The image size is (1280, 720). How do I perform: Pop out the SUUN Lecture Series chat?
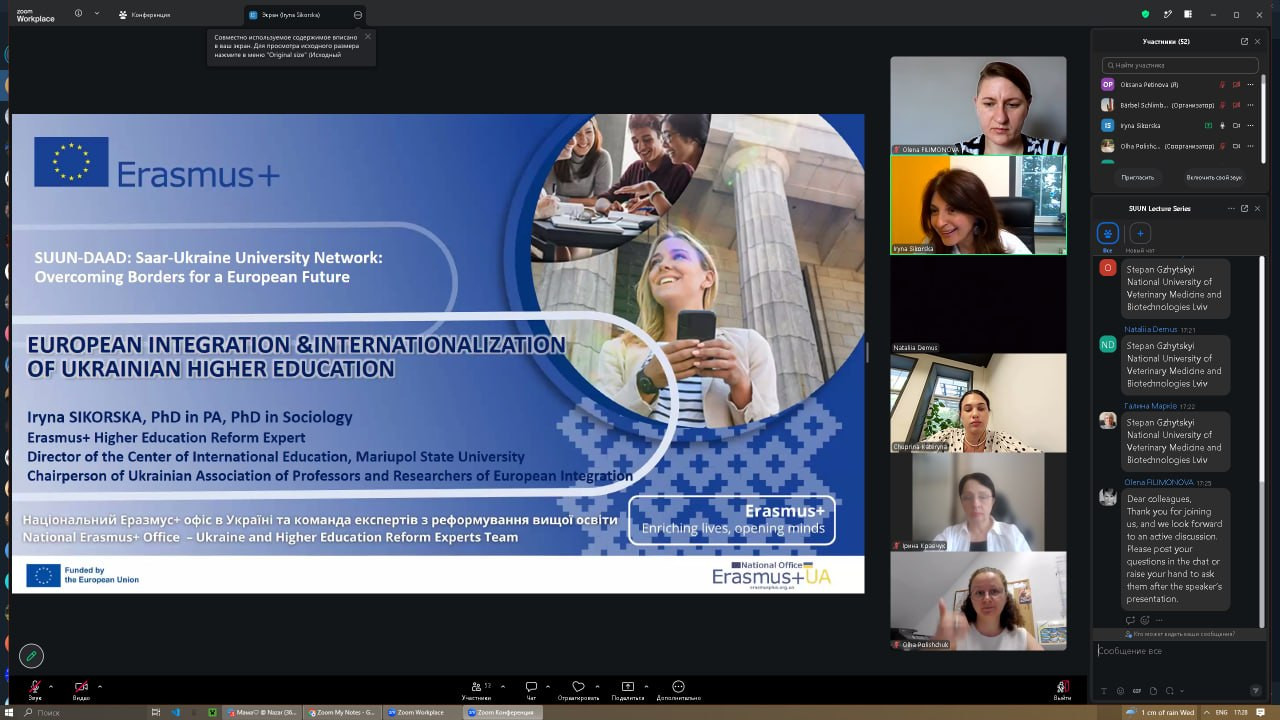point(1244,208)
